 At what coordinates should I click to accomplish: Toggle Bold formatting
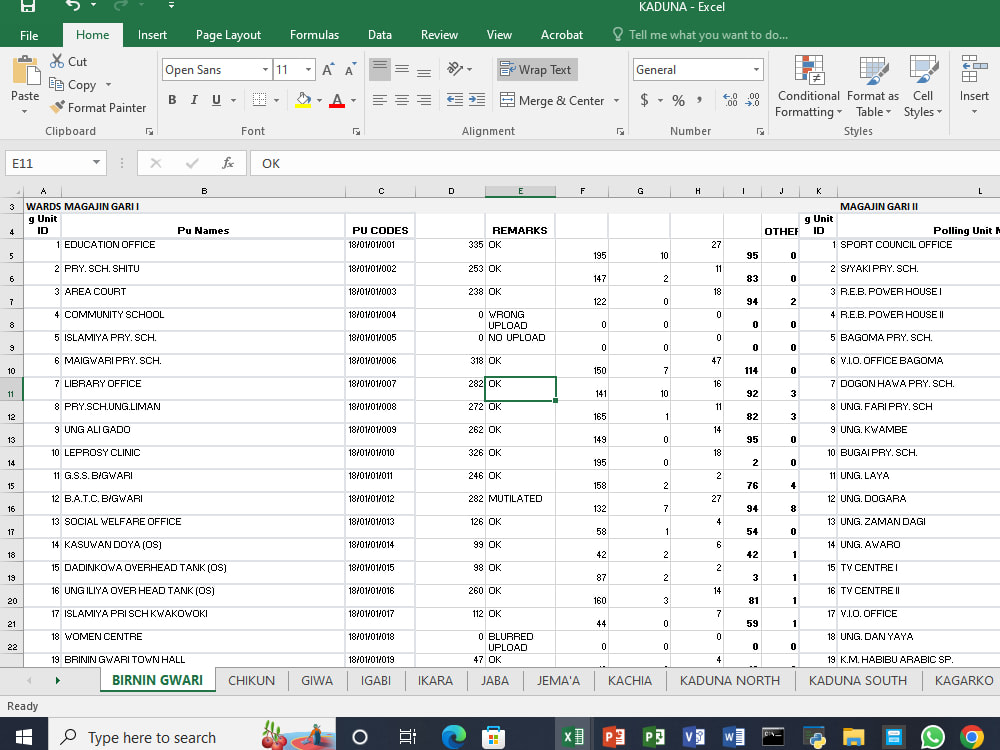point(172,100)
